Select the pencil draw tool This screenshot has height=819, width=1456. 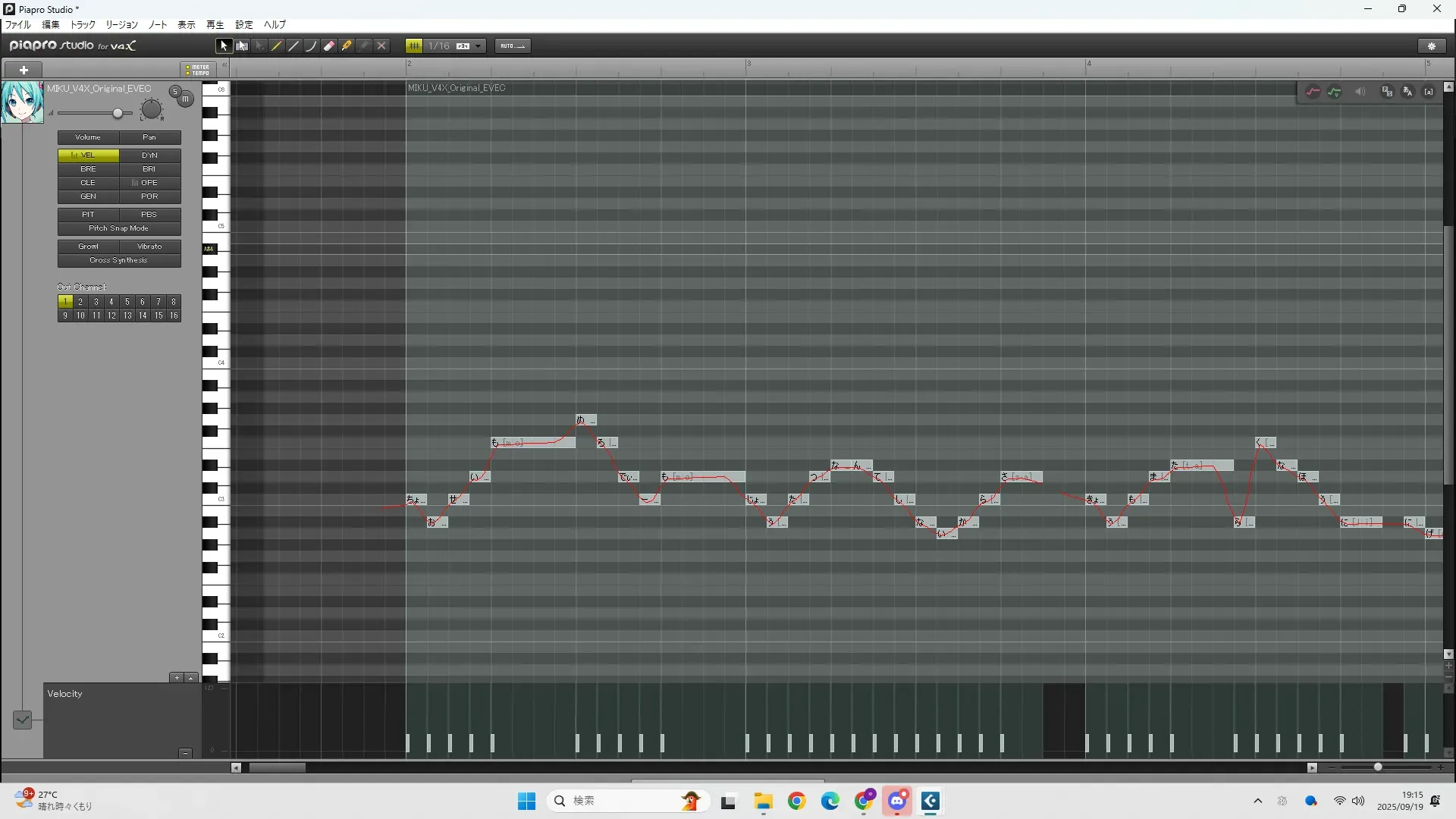(x=277, y=46)
